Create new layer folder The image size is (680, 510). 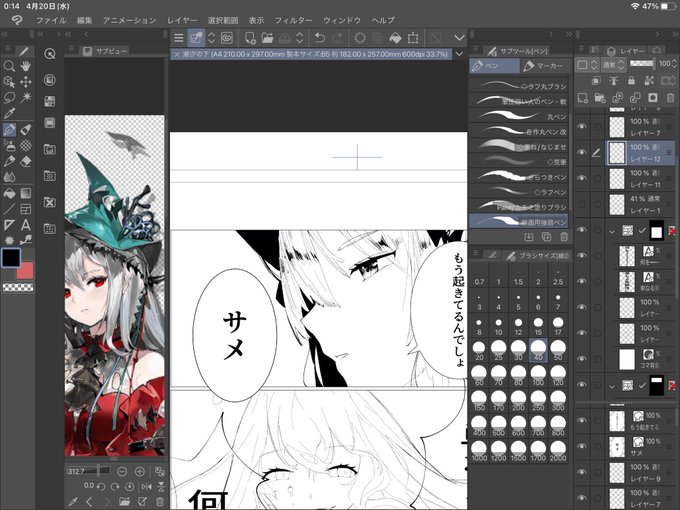click(x=600, y=98)
